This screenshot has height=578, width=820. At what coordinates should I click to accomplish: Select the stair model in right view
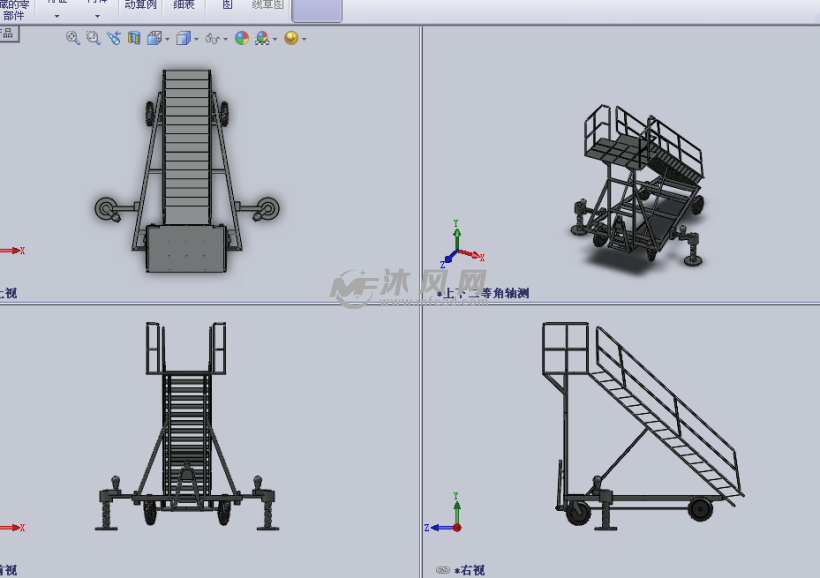(642, 426)
